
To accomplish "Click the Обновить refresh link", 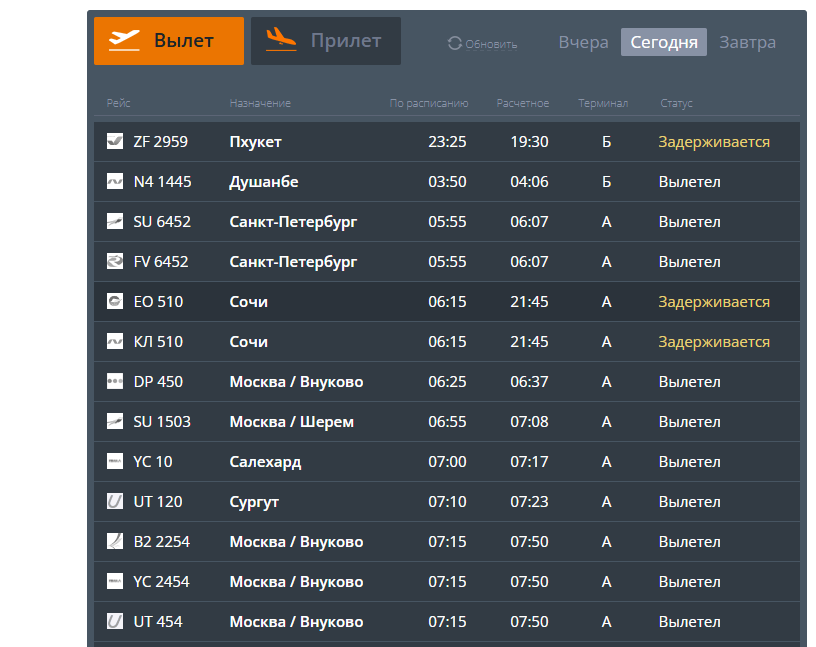I will [491, 44].
